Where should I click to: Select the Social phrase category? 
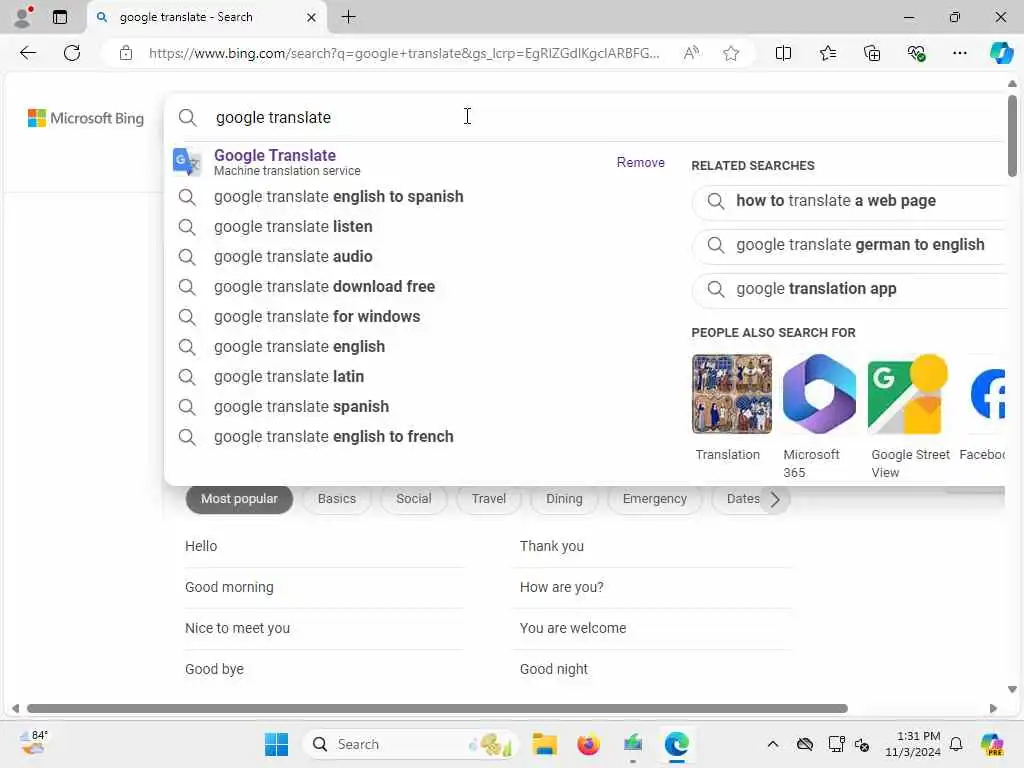click(413, 499)
